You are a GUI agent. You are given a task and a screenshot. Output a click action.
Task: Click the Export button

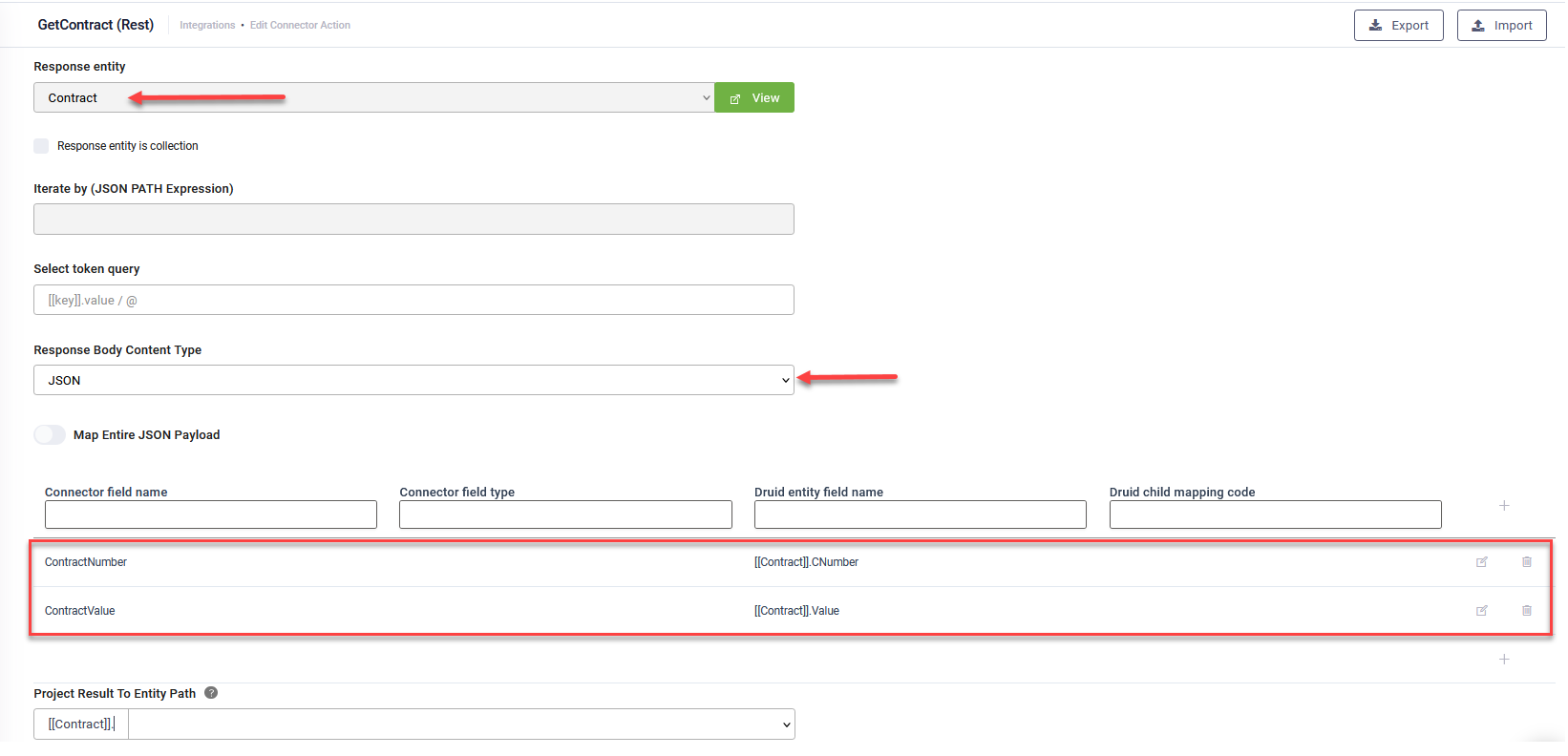click(x=1398, y=26)
